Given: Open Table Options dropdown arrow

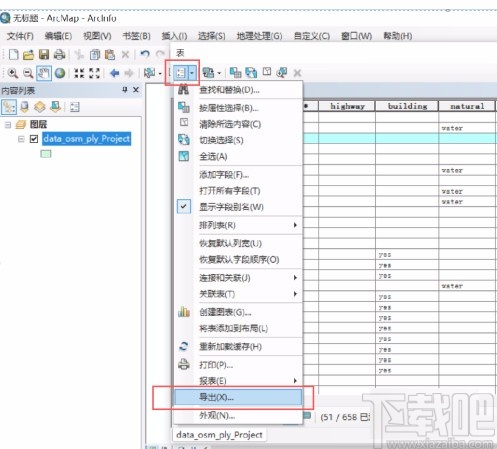Looking at the screenshot, I should (x=192, y=73).
